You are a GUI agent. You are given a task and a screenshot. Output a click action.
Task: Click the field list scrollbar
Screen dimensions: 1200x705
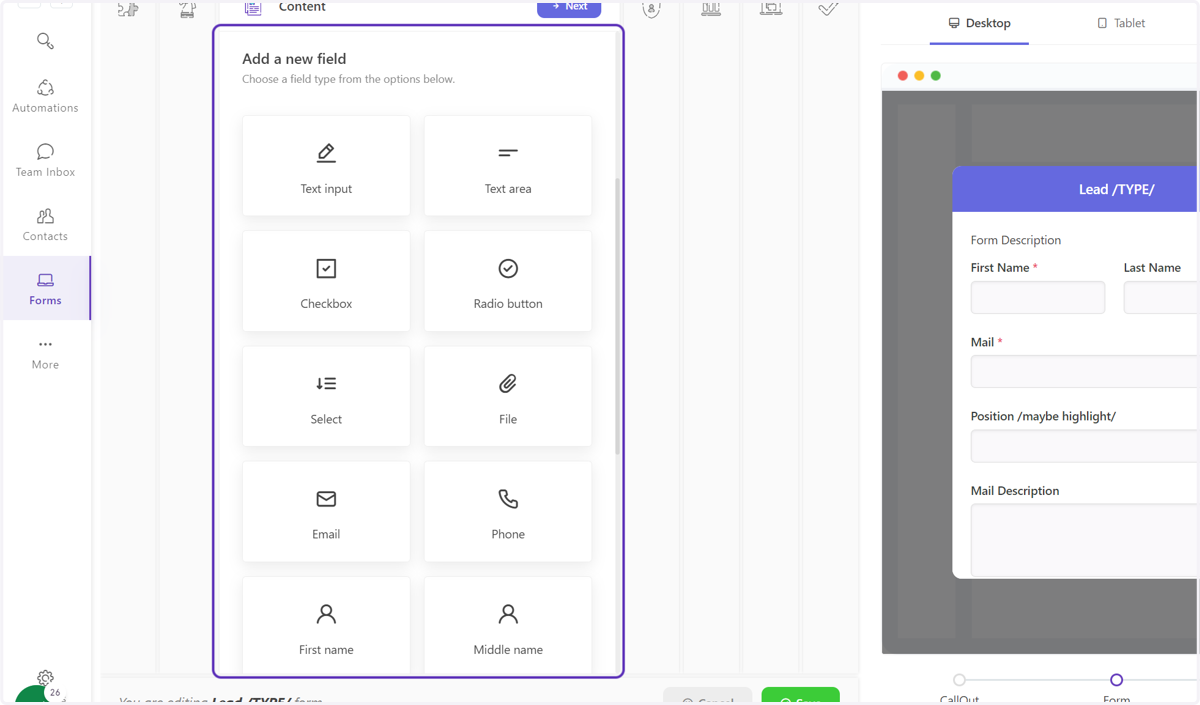[617, 317]
